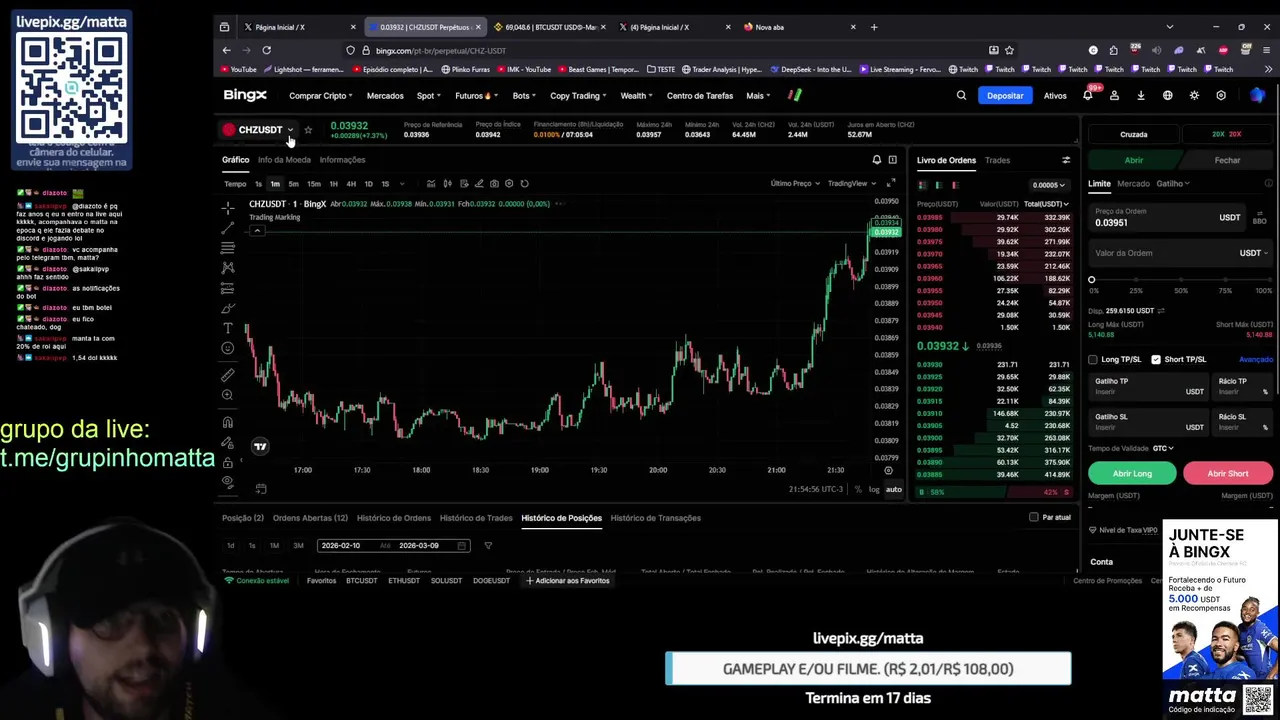
Task: Select the zoom-in tool in chart sidebar
Action: click(x=228, y=395)
